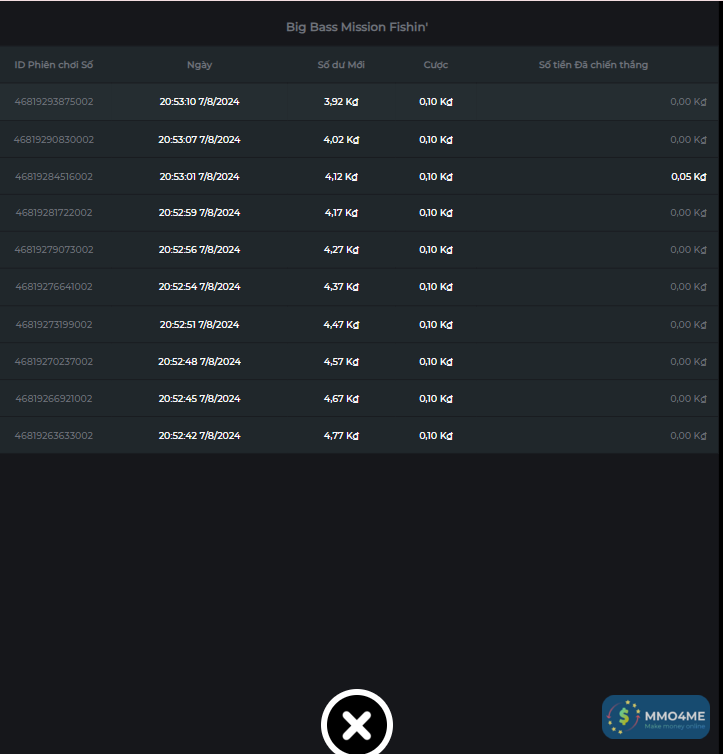Click the 'Big Bass Mission Fishin'' title

pos(357,27)
